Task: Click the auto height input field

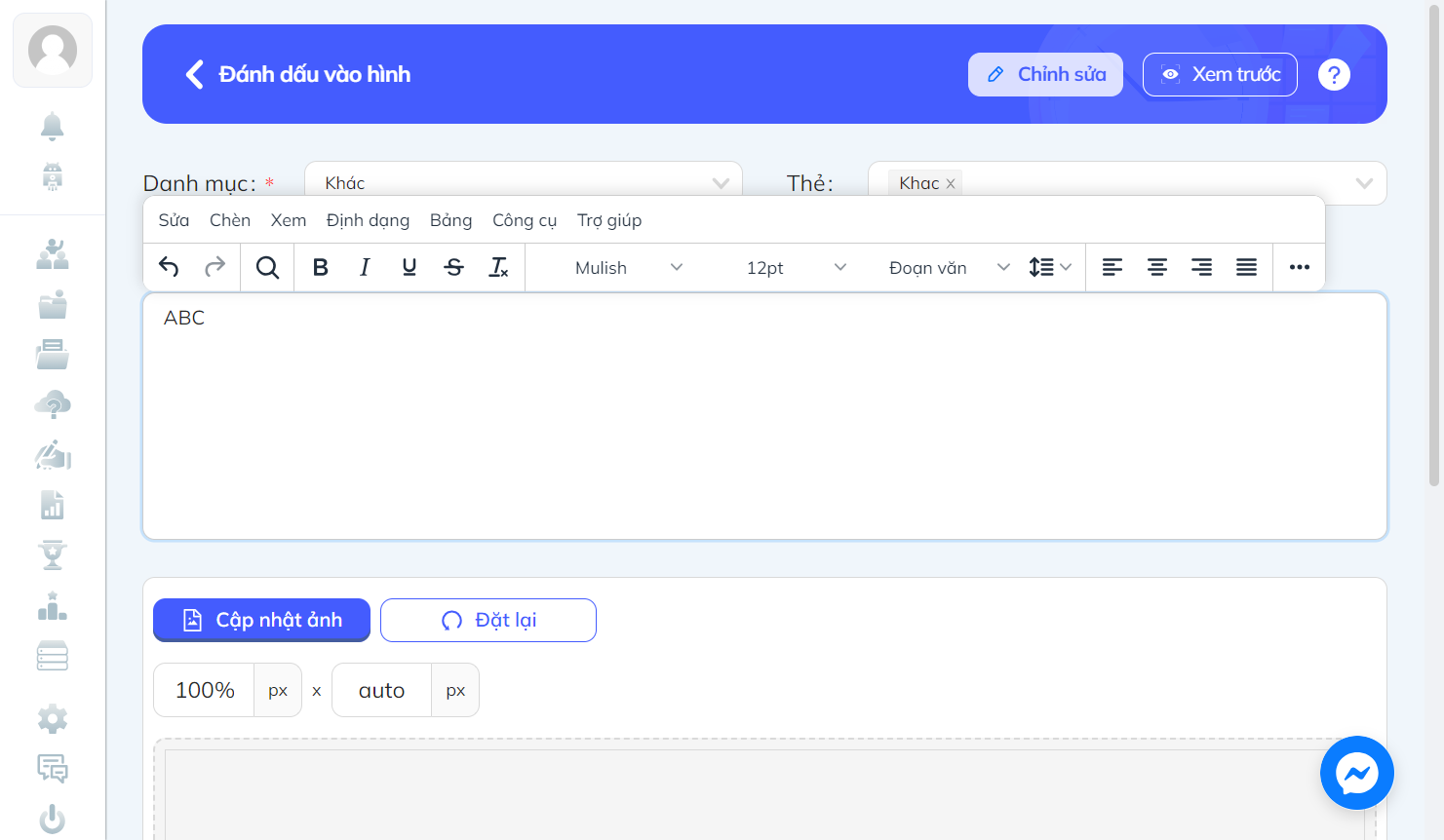Action: [381, 690]
